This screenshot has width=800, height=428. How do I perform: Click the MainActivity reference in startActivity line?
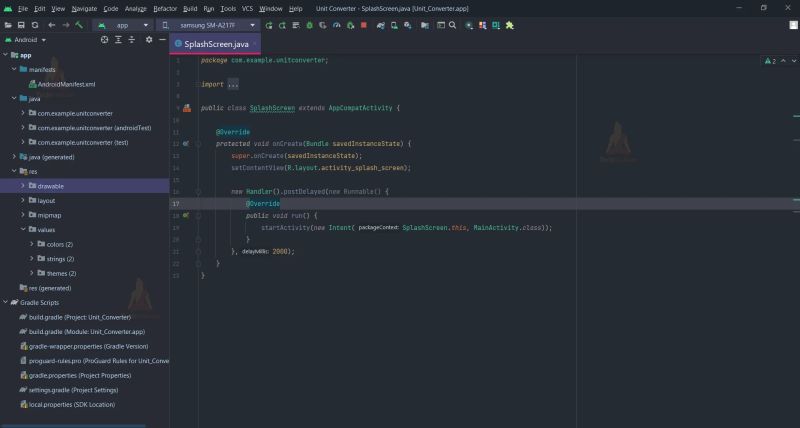pos(495,228)
